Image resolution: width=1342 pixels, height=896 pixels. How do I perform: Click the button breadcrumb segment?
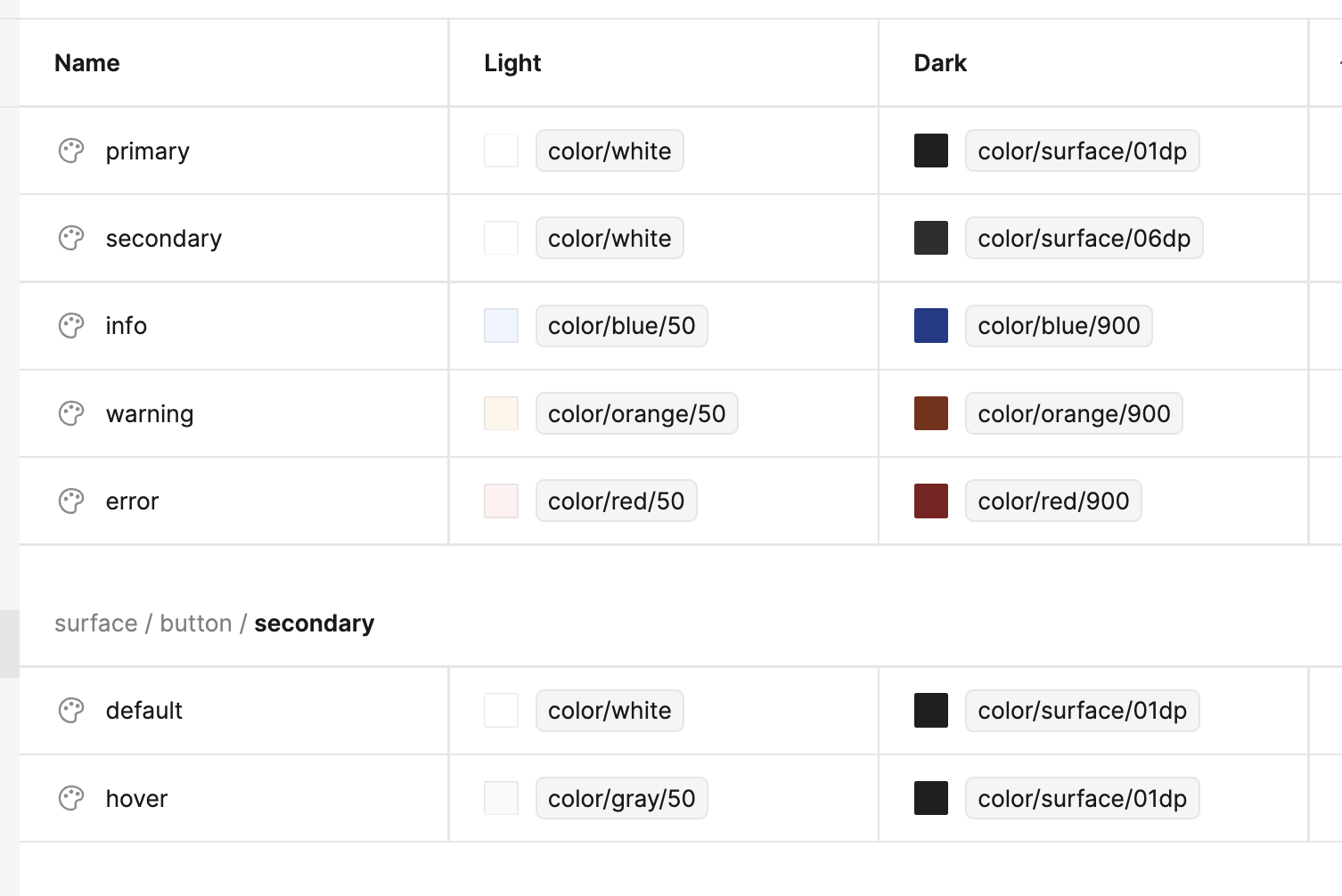(x=195, y=623)
